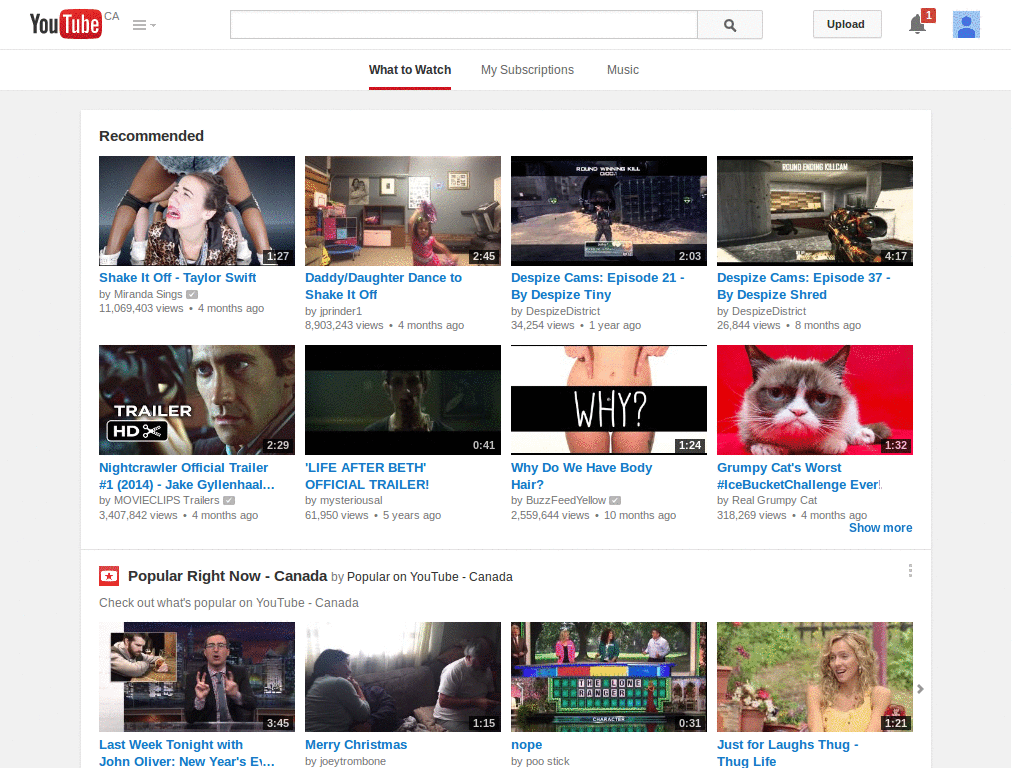Open 'Popular Right Now - Canada' heading
Viewport: 1024px width, 768px height.
coord(227,576)
